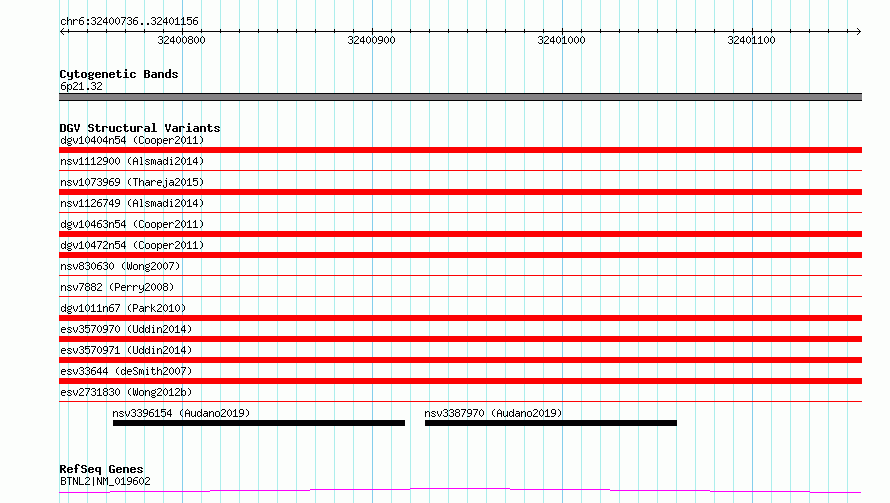
Task: Select the Cytogenetic Bands track title
Action: [119, 74]
